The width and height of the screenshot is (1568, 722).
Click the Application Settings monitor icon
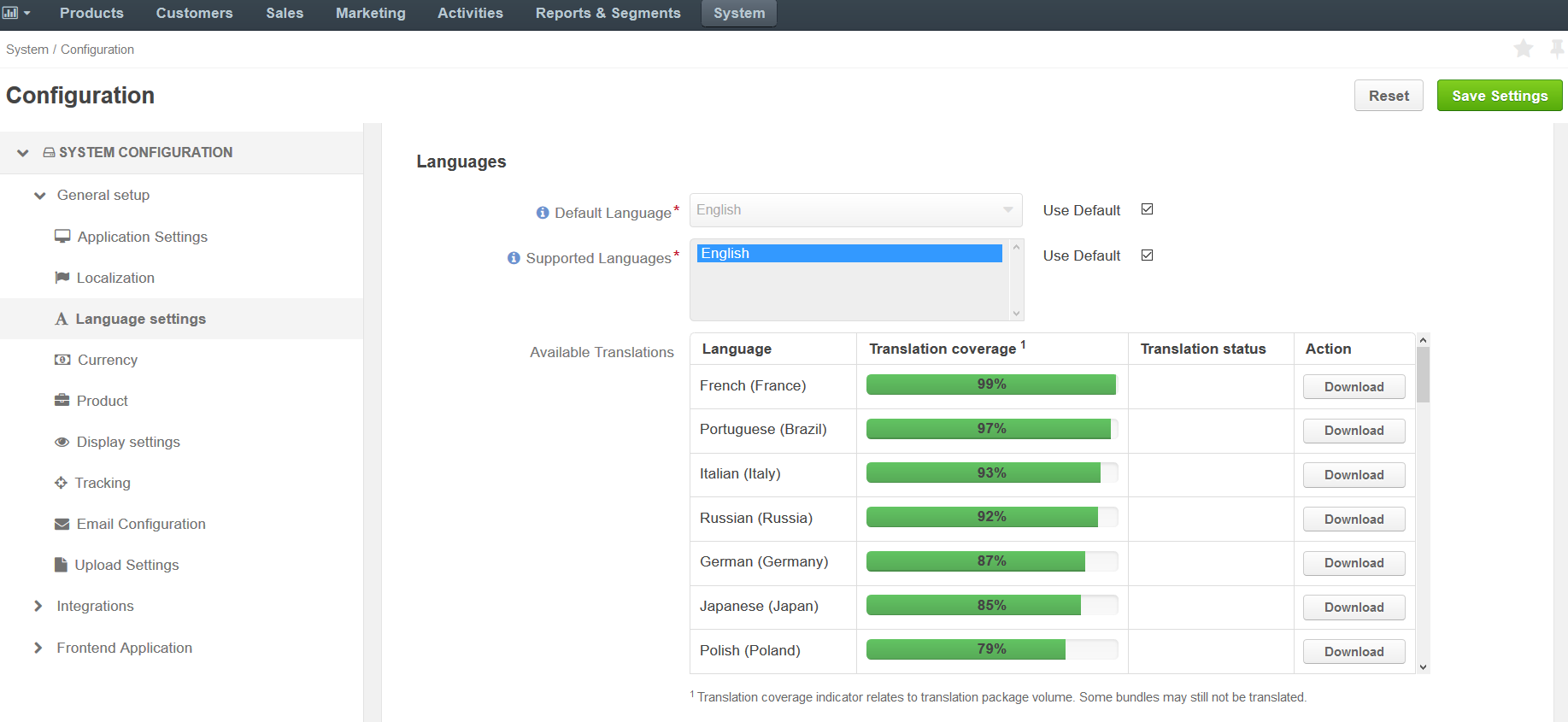pyautogui.click(x=62, y=236)
